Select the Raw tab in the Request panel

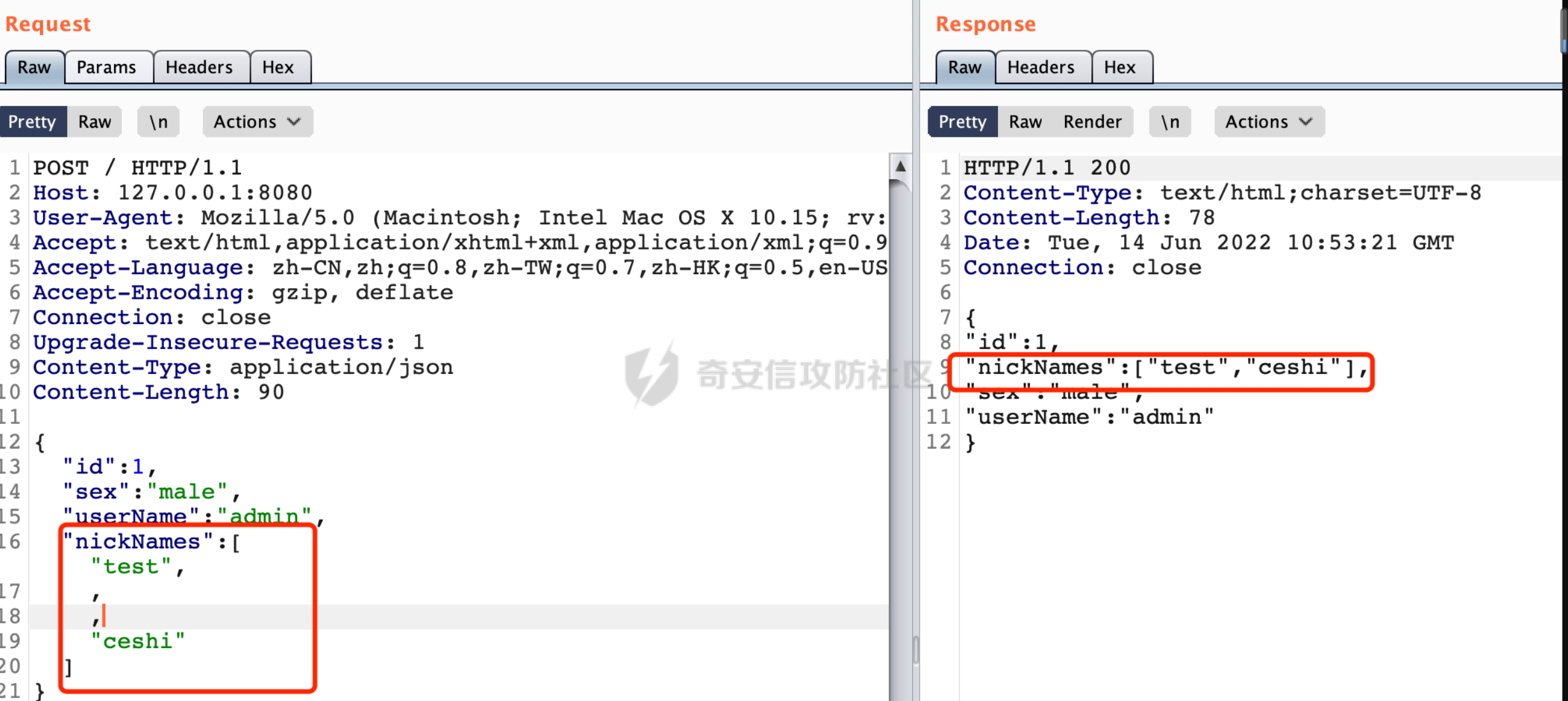tap(33, 67)
